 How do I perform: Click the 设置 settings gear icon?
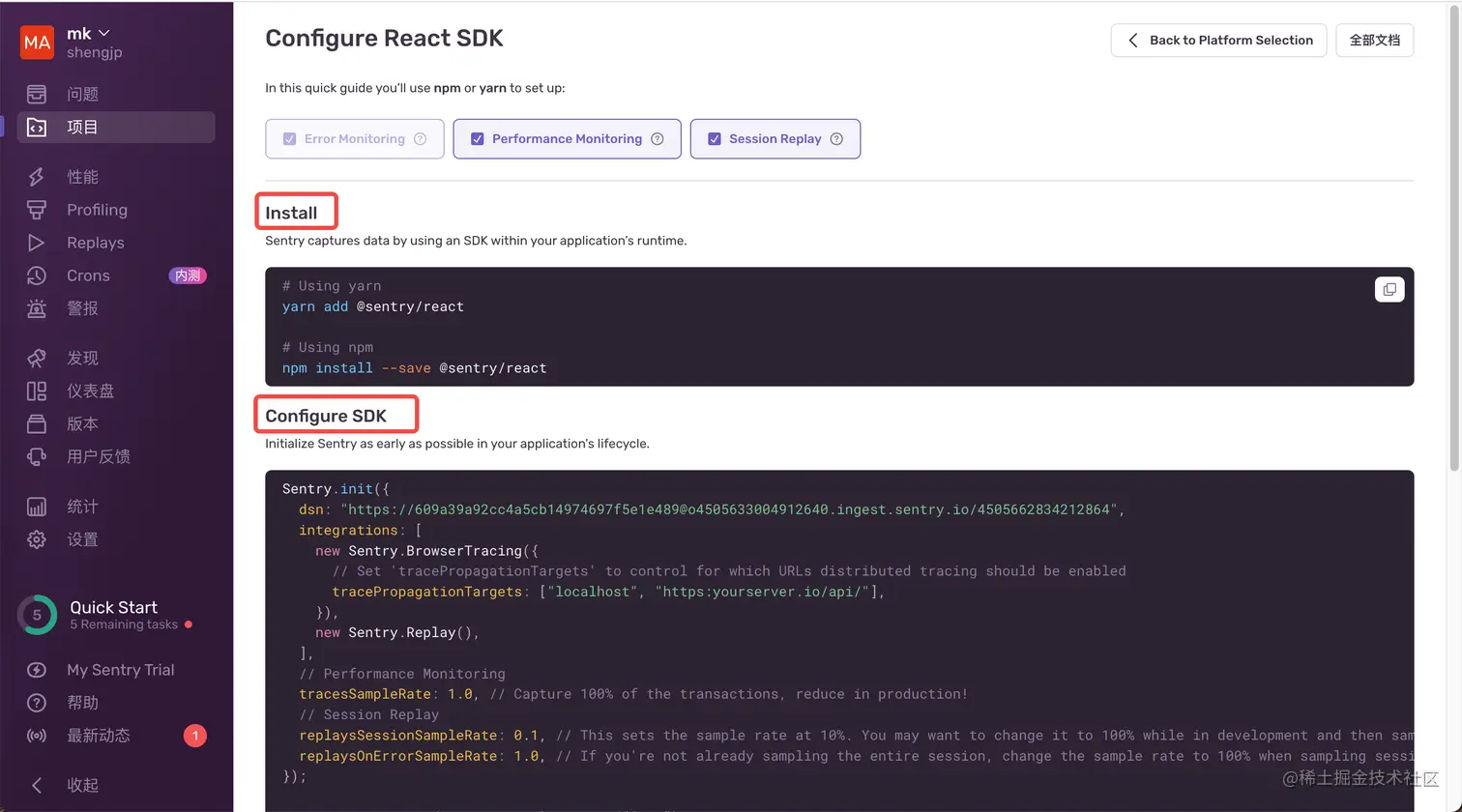pyautogui.click(x=37, y=539)
